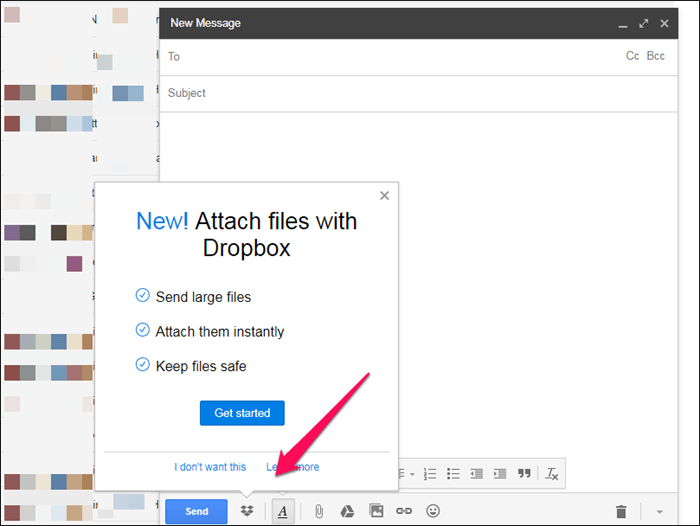700x526 pixels.
Task: Click the Dropbox icon in compose toolbar
Action: point(247,511)
